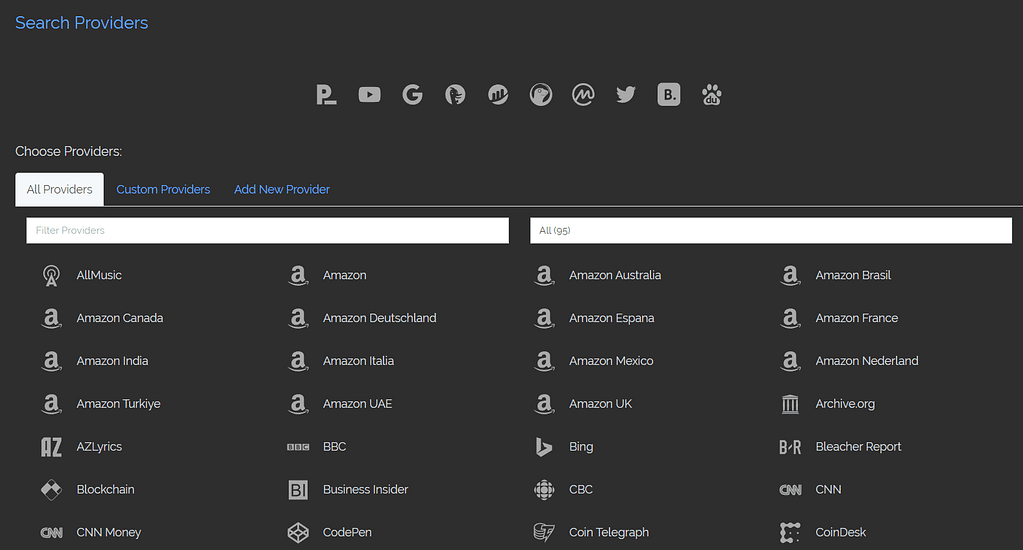Select the CoinMarketCap M icon
Screen dimensions: 1023x550
click(583, 95)
